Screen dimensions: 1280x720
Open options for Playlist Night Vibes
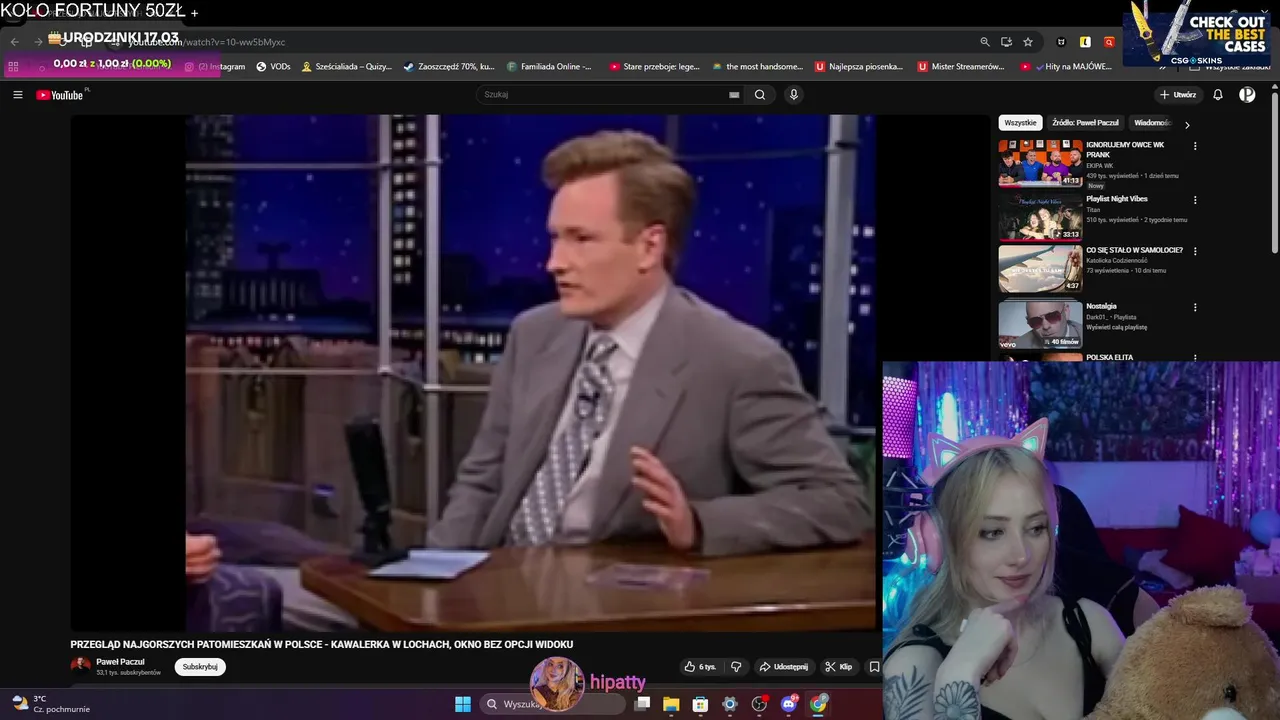click(x=1195, y=200)
